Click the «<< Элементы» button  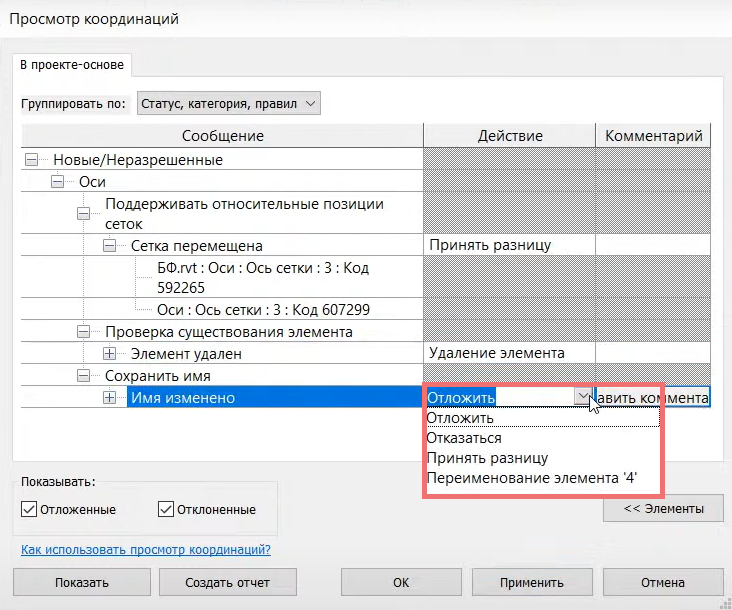tap(663, 508)
